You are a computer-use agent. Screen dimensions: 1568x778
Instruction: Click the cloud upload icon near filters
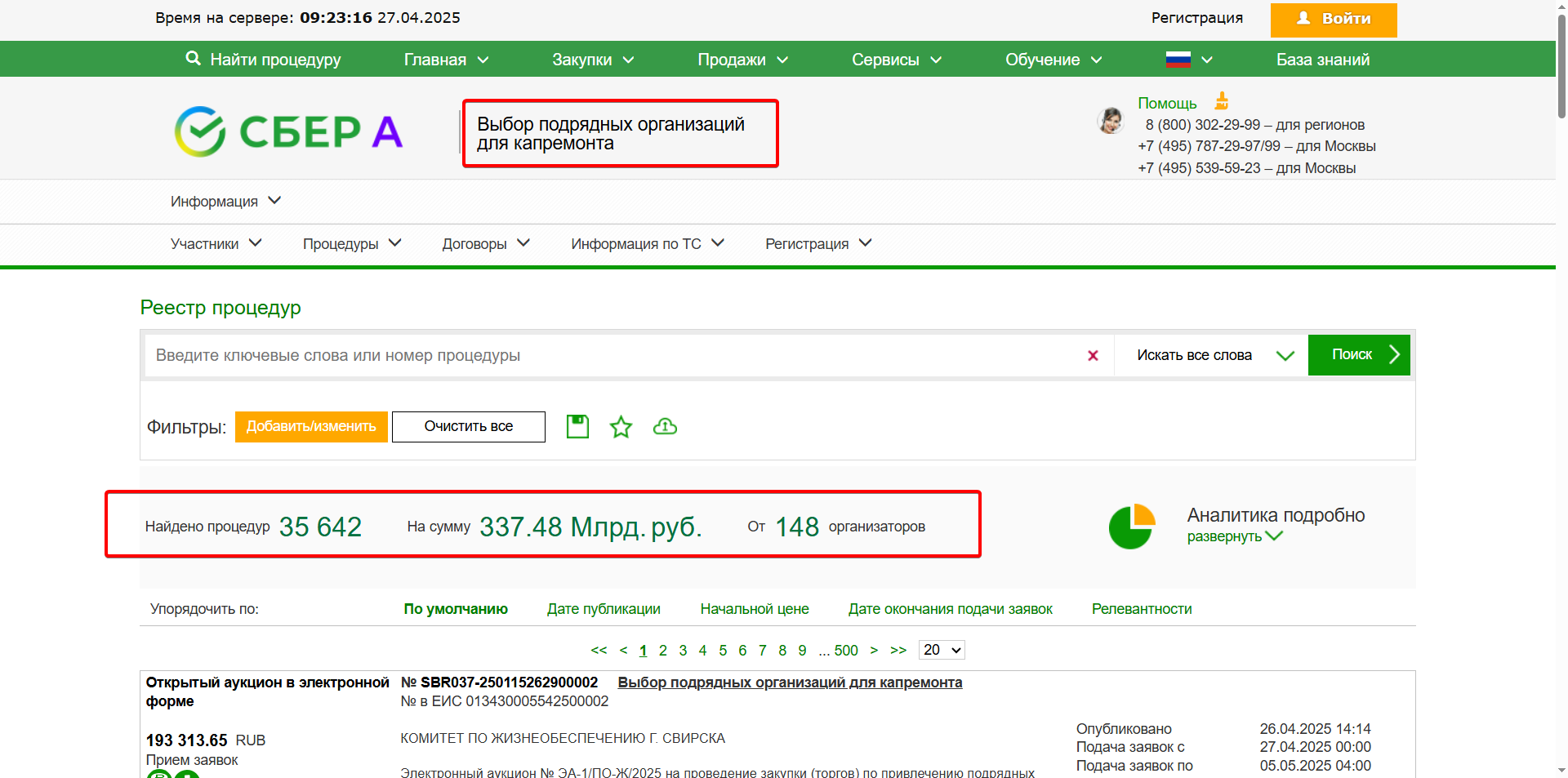(665, 426)
